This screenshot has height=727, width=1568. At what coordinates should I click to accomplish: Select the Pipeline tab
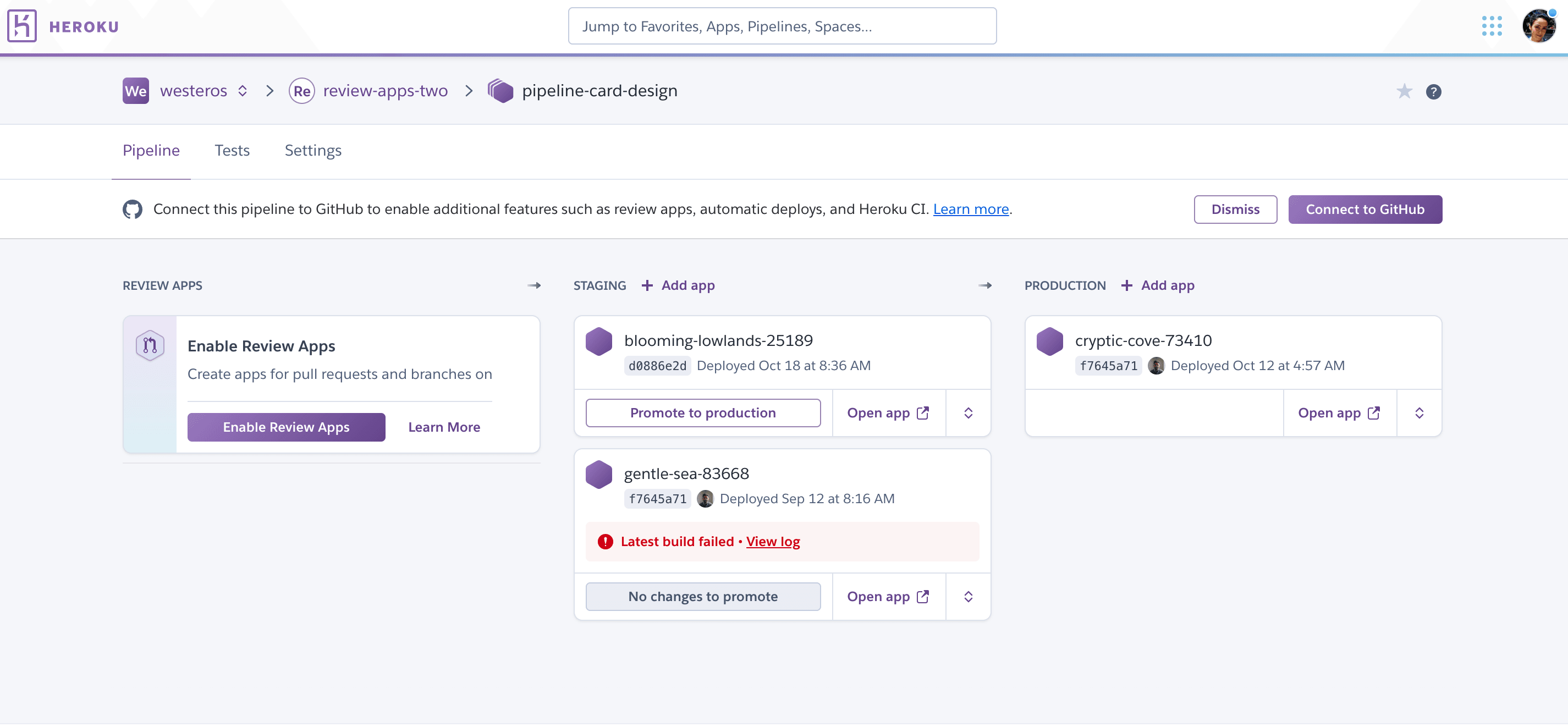(x=151, y=150)
